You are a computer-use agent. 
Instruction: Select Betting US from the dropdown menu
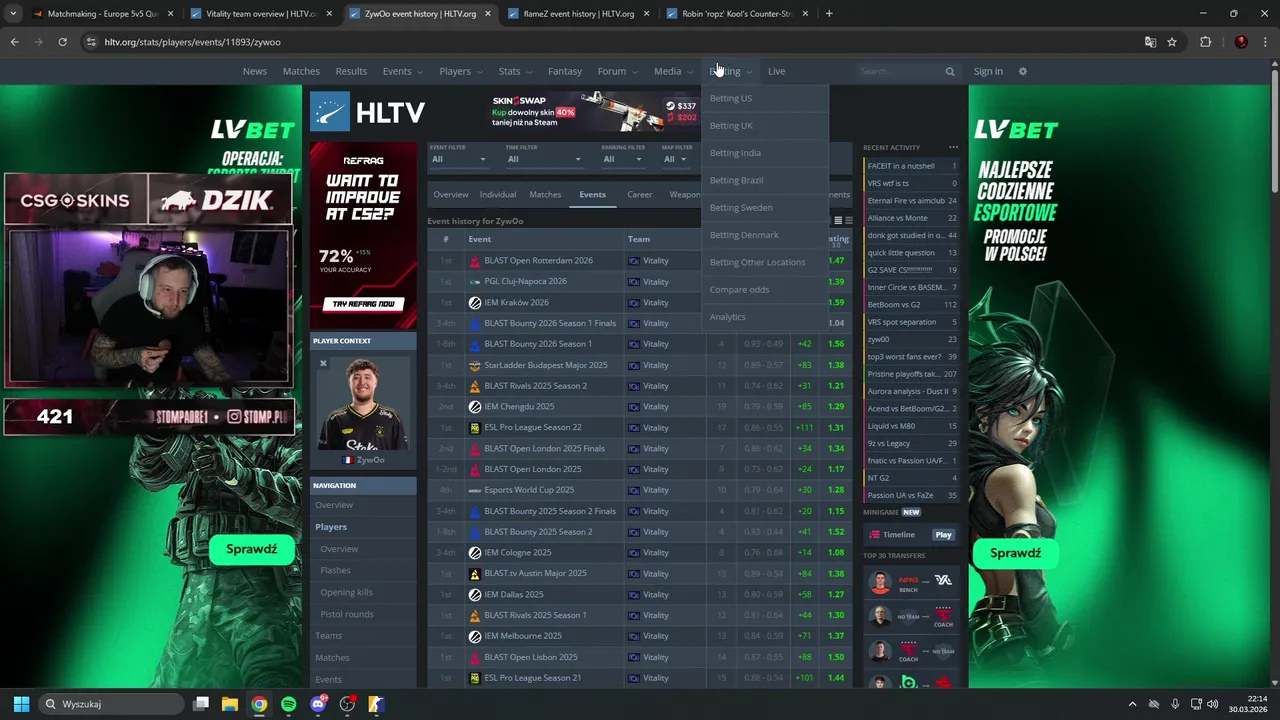pos(765,98)
